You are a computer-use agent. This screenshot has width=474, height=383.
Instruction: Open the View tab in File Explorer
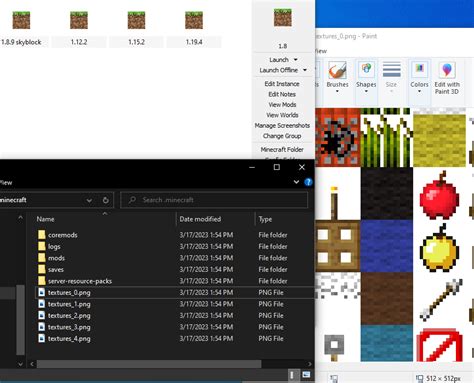click(6, 183)
